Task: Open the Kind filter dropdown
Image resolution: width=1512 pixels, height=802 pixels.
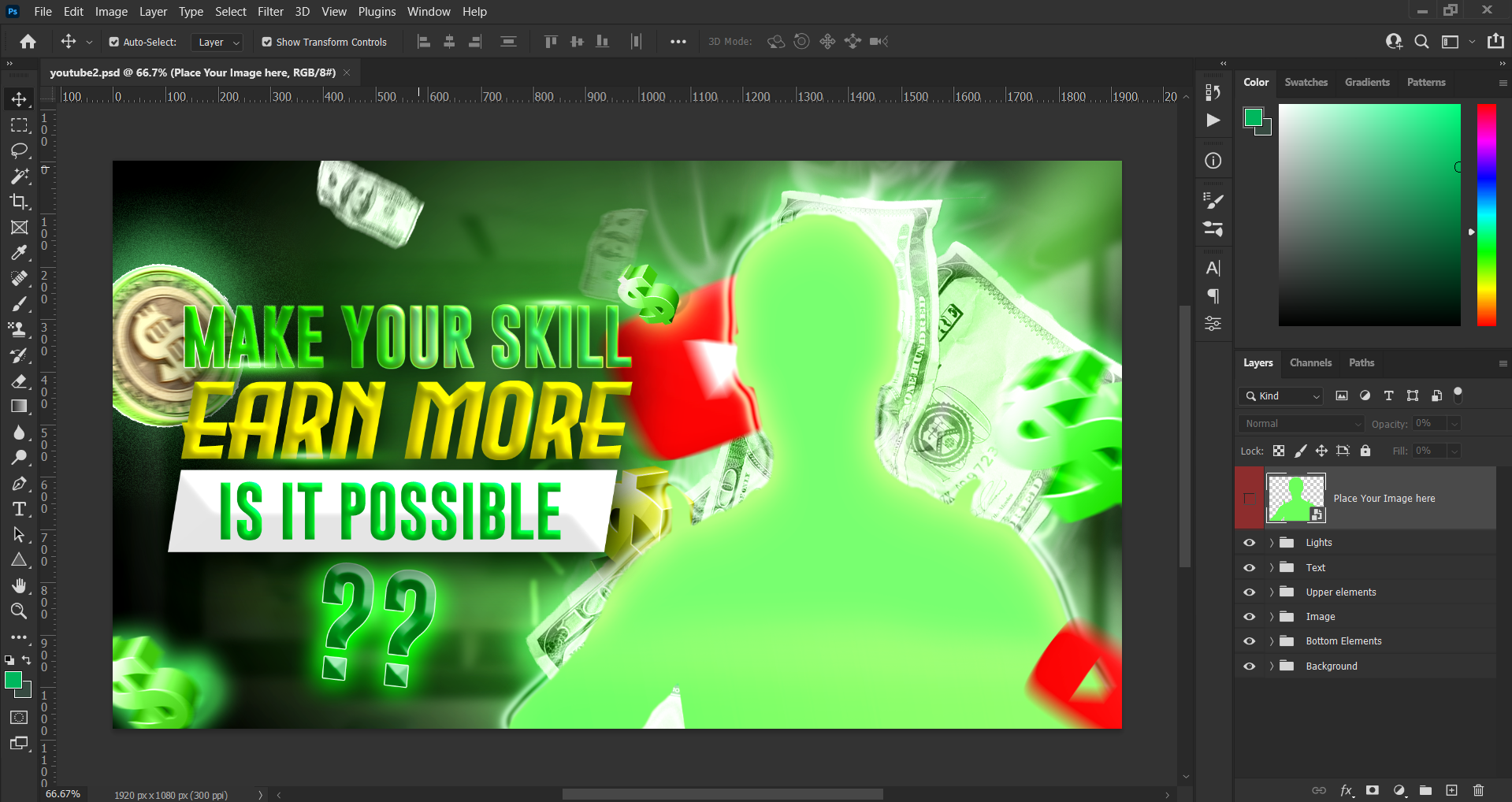Action: point(1280,396)
